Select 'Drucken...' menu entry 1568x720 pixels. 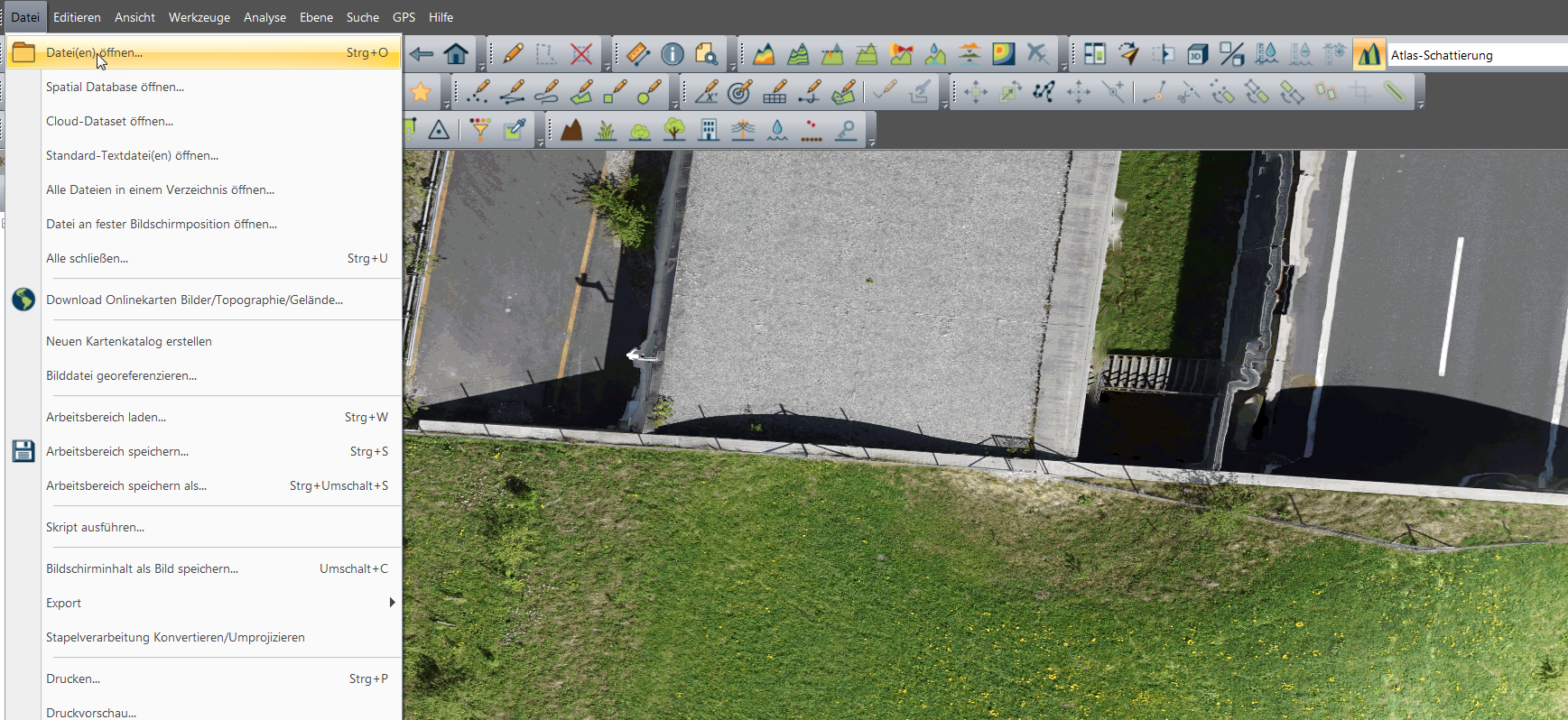pyautogui.click(x=204, y=678)
